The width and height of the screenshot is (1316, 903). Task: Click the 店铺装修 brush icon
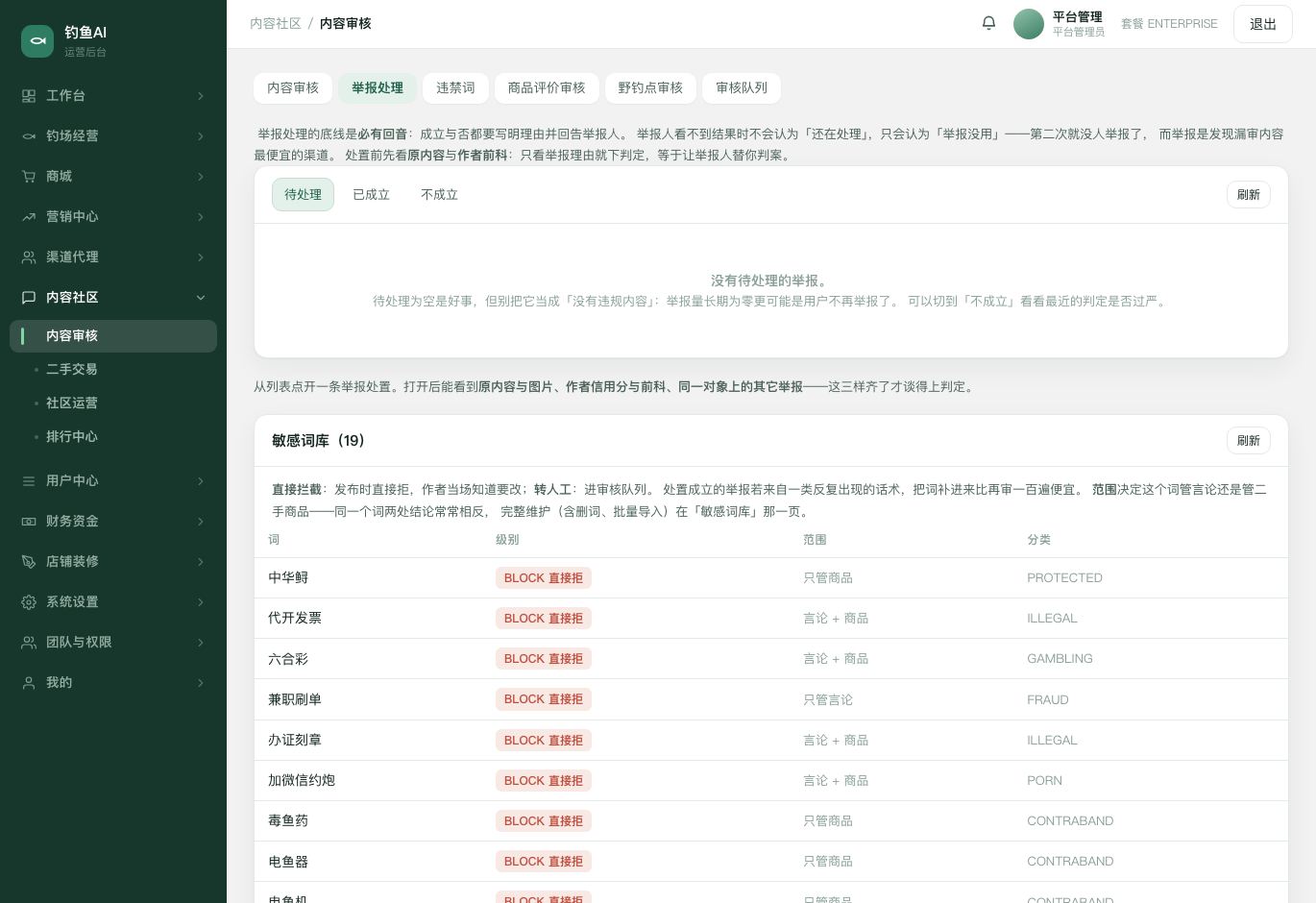coord(29,562)
